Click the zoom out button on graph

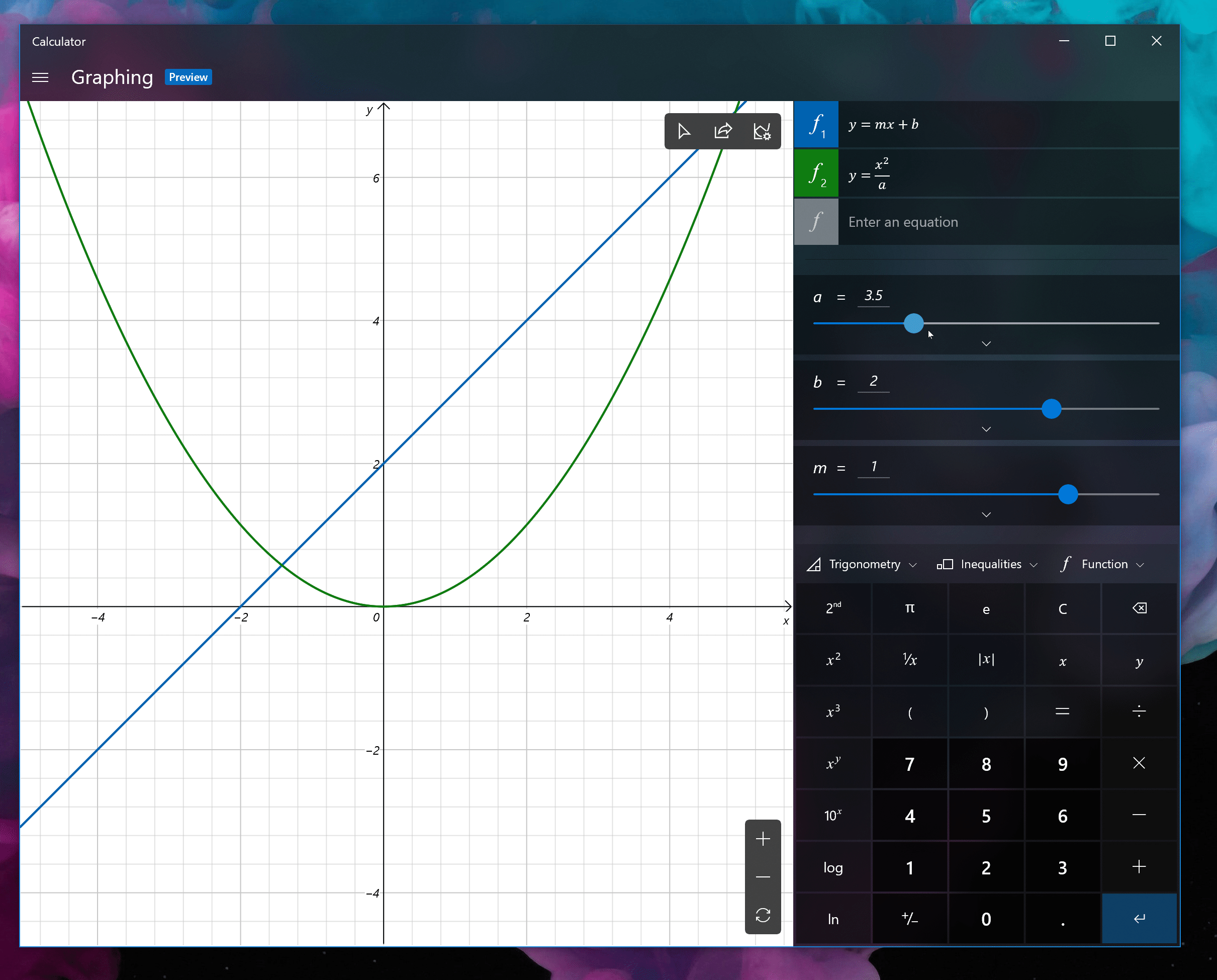tap(764, 875)
